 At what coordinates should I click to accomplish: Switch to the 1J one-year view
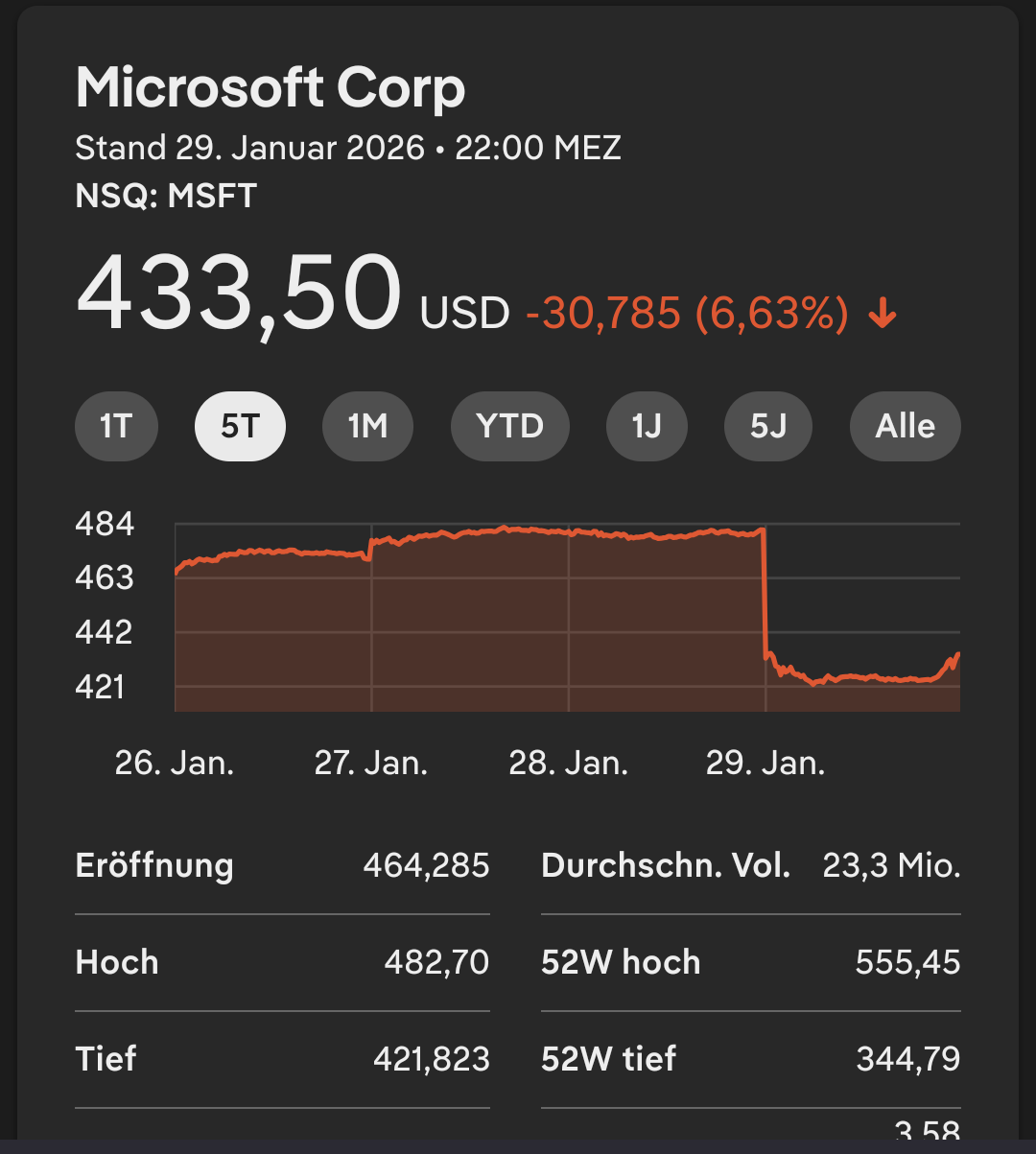(x=647, y=426)
